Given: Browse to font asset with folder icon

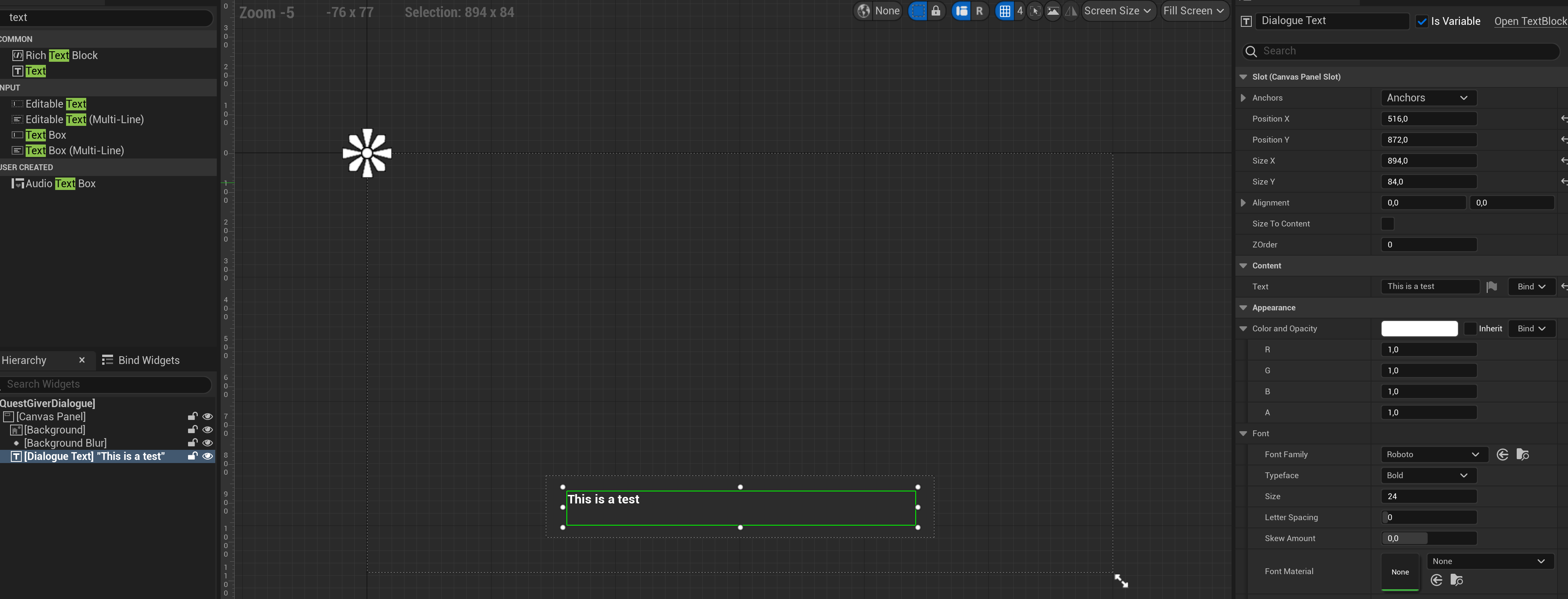Looking at the screenshot, I should tap(1522, 455).
